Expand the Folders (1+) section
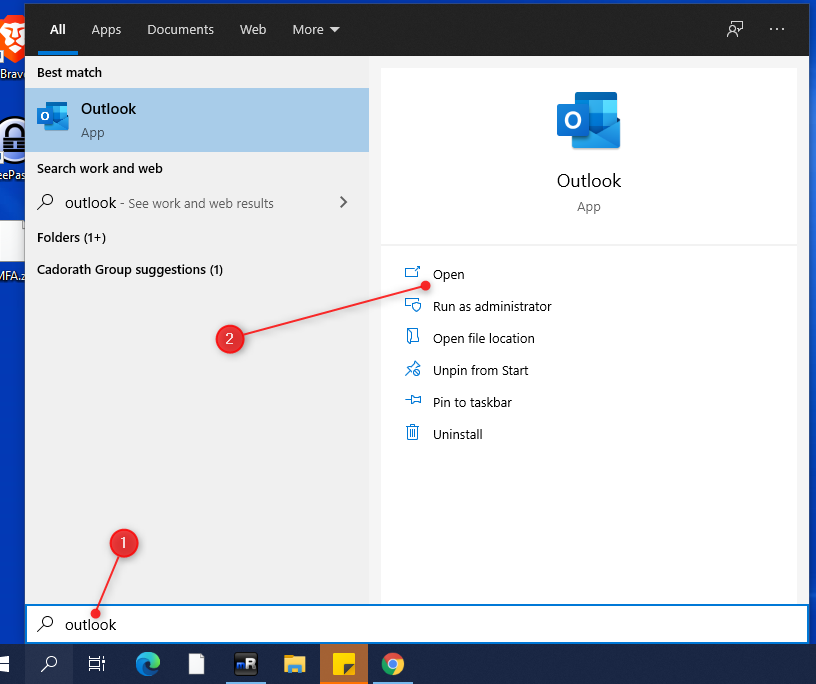Screen dimensions: 816x684 click(71, 237)
